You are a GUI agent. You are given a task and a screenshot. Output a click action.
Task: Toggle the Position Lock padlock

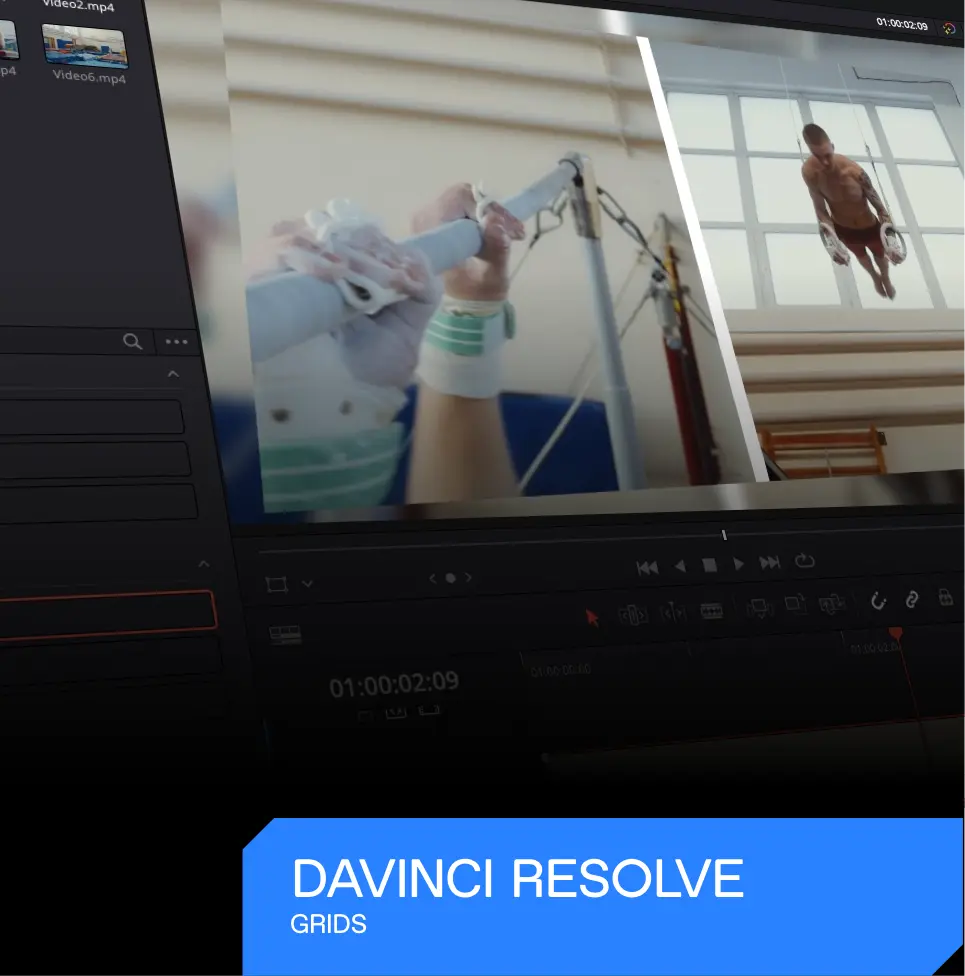[x=944, y=597]
